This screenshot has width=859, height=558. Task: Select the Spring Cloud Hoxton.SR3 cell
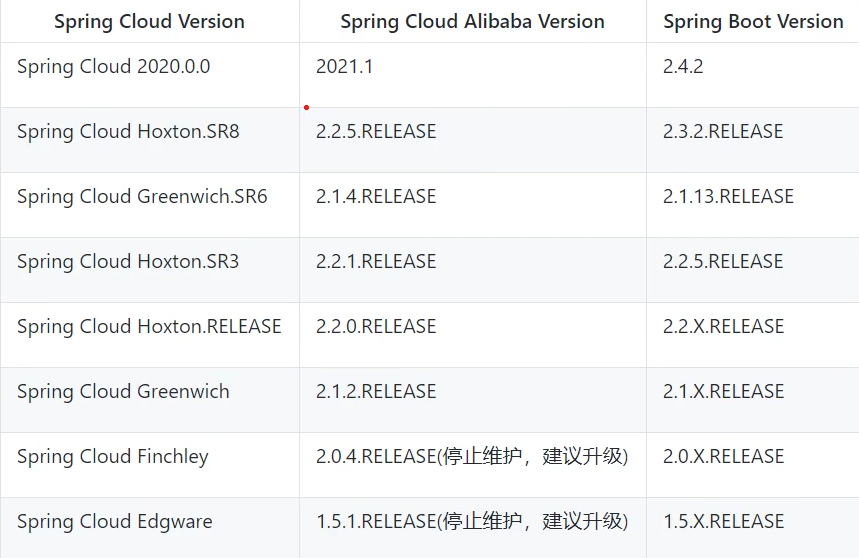click(150, 270)
